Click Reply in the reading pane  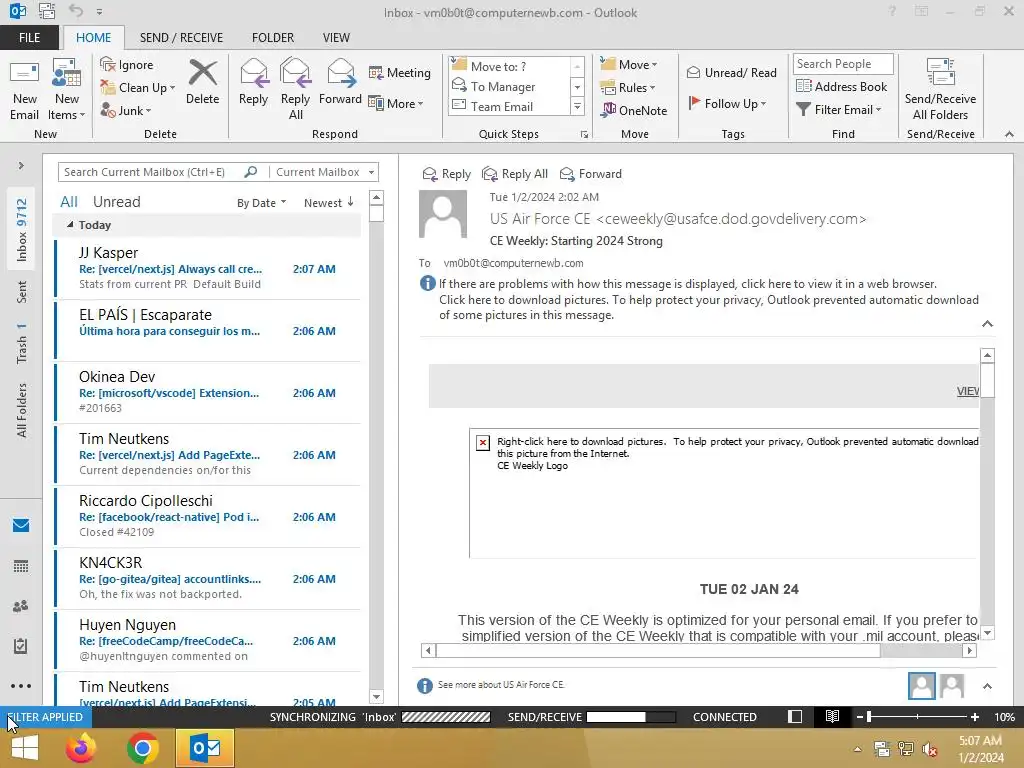[447, 174]
